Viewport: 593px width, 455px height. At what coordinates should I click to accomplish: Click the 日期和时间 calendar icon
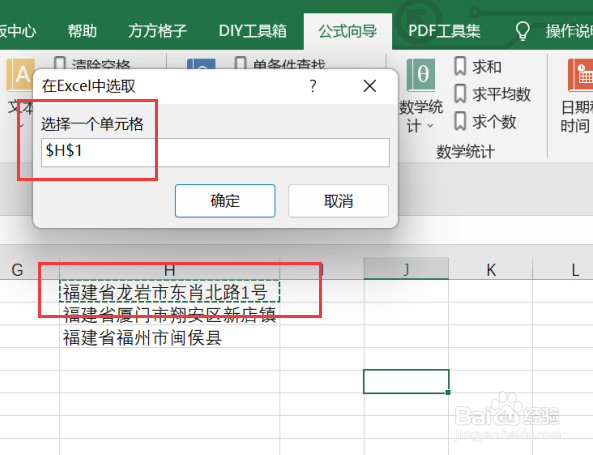pos(581,75)
